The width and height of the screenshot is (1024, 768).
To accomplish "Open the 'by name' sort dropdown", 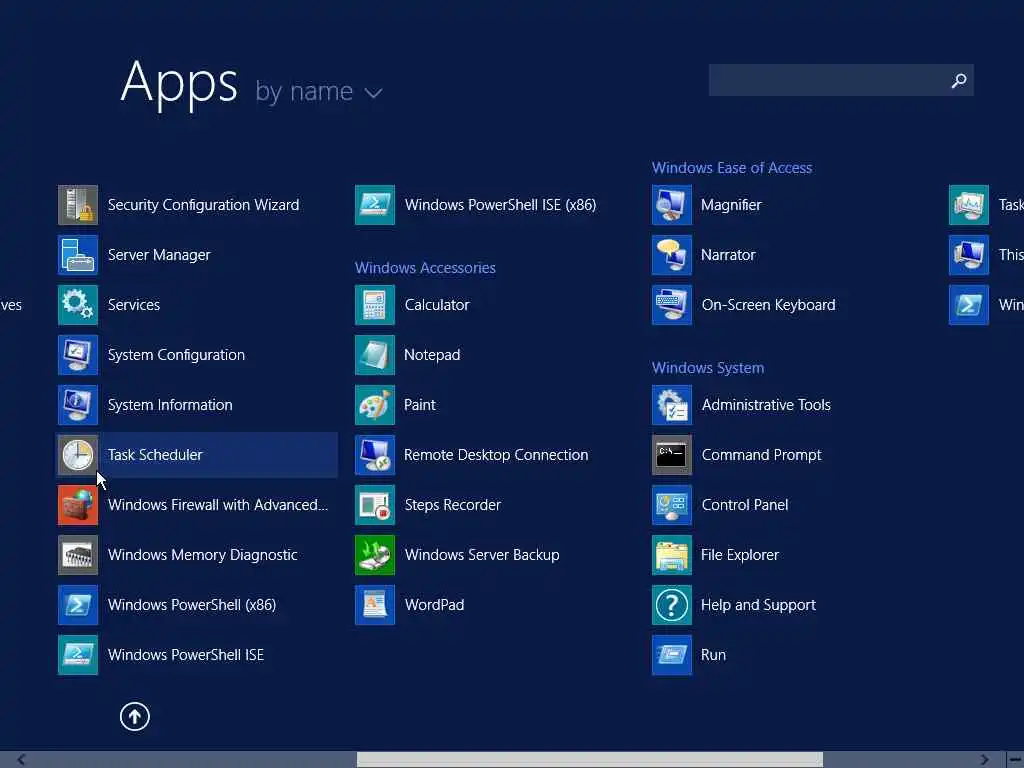I will click(319, 91).
